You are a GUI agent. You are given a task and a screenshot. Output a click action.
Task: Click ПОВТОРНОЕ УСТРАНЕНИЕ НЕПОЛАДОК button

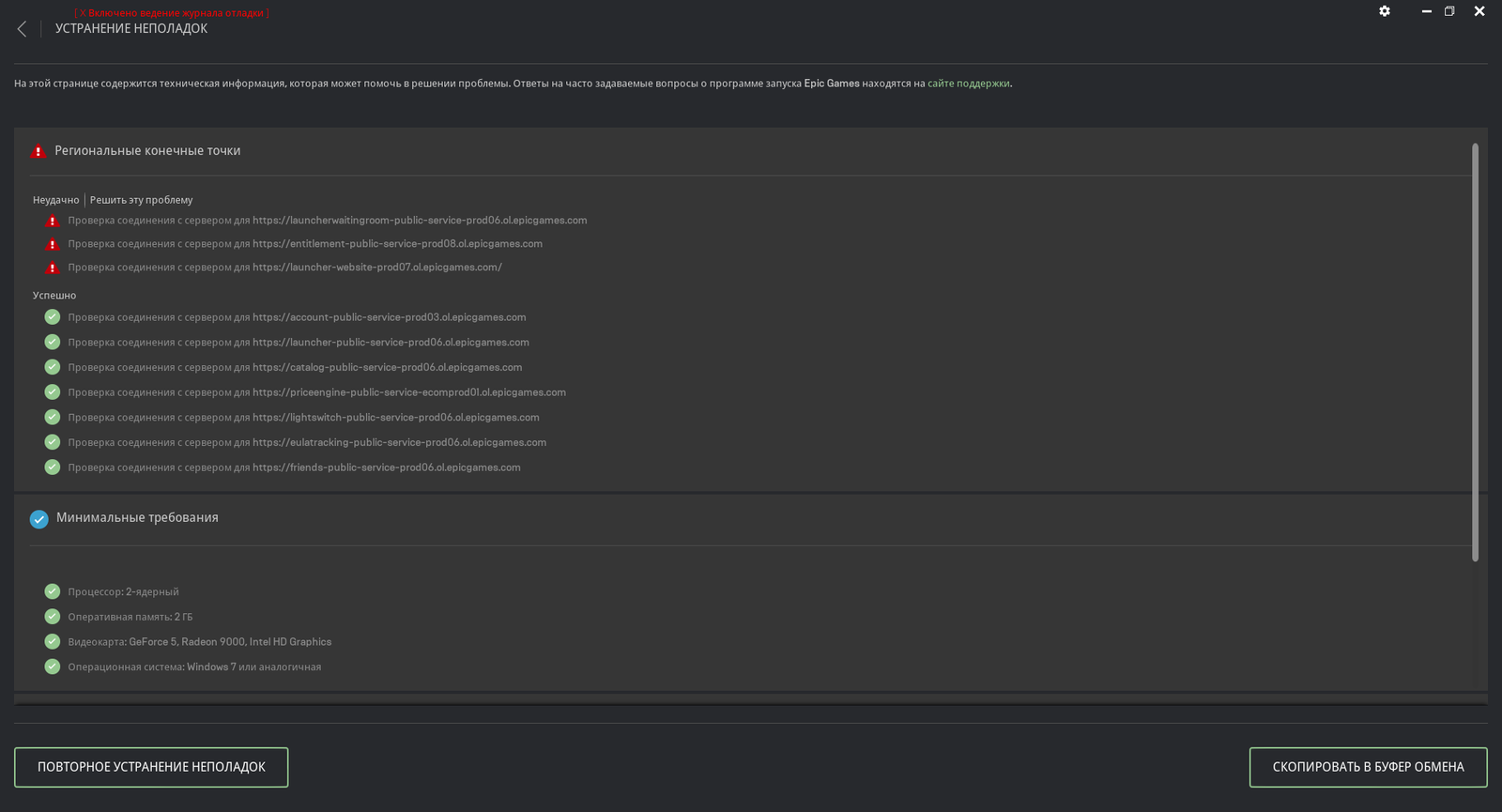[151, 767]
